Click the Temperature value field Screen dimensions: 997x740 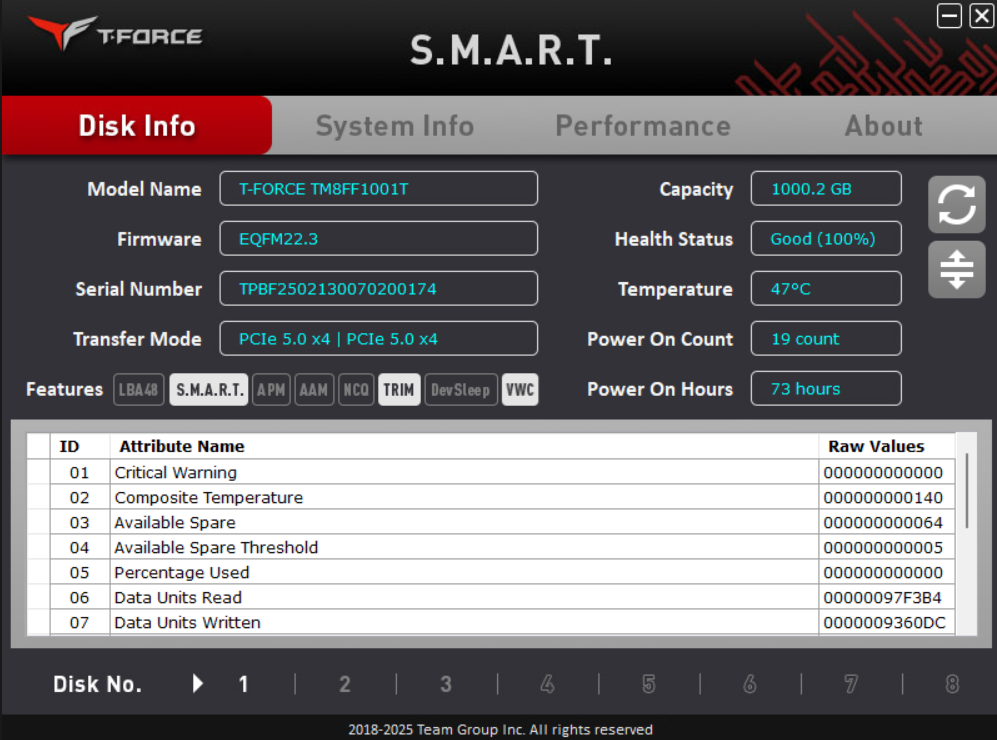[x=825, y=288]
